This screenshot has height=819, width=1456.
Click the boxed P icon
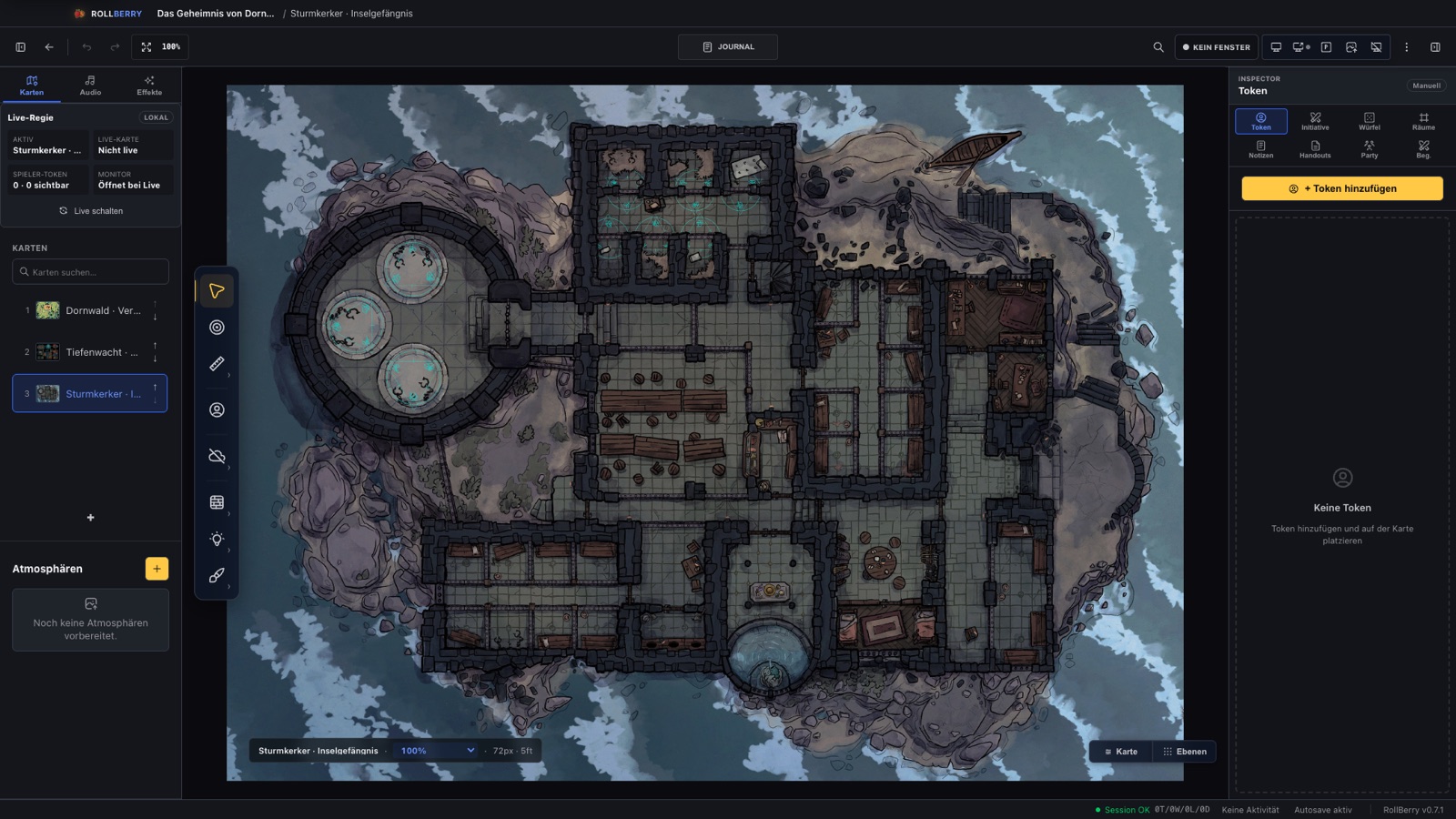(1326, 47)
